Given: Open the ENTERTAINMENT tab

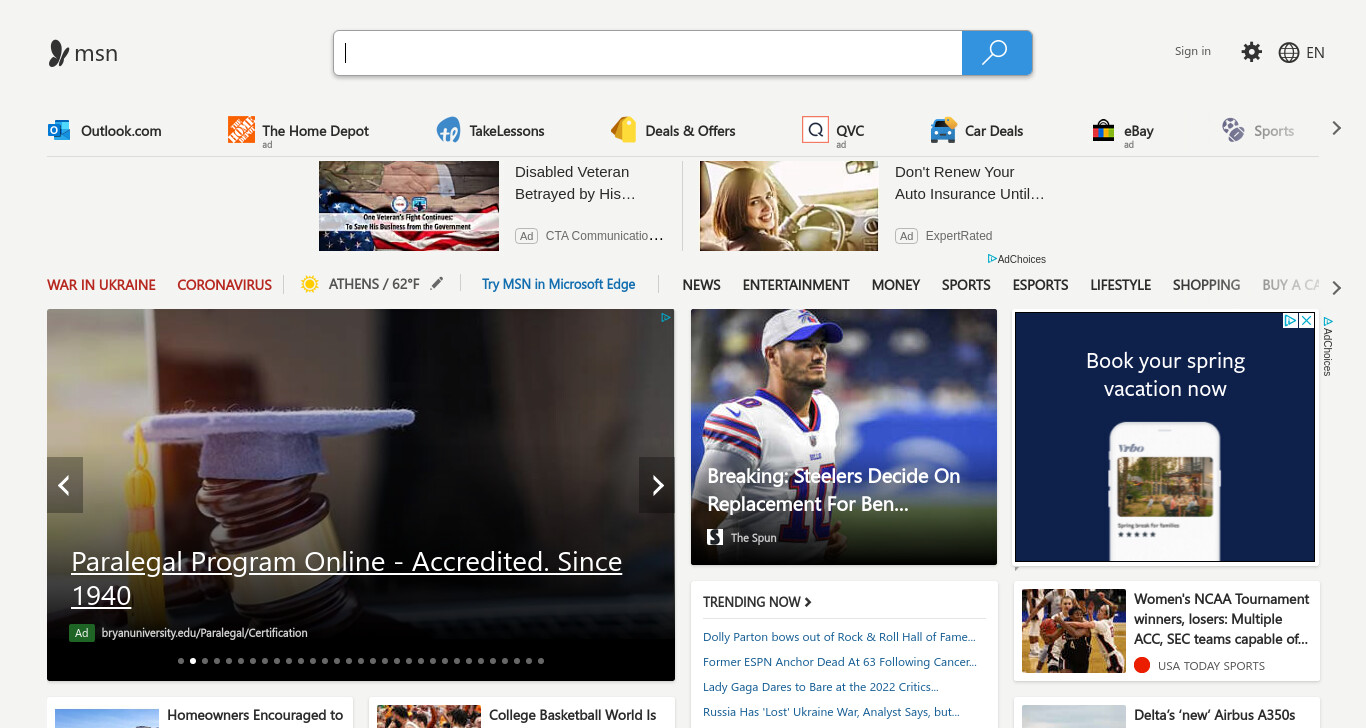Looking at the screenshot, I should click(796, 285).
